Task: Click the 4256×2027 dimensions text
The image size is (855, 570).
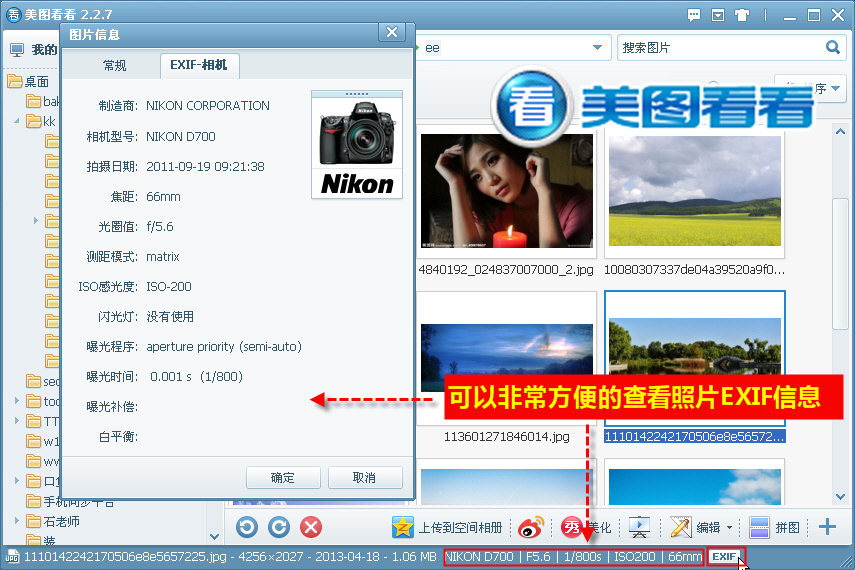Action: (x=270, y=556)
